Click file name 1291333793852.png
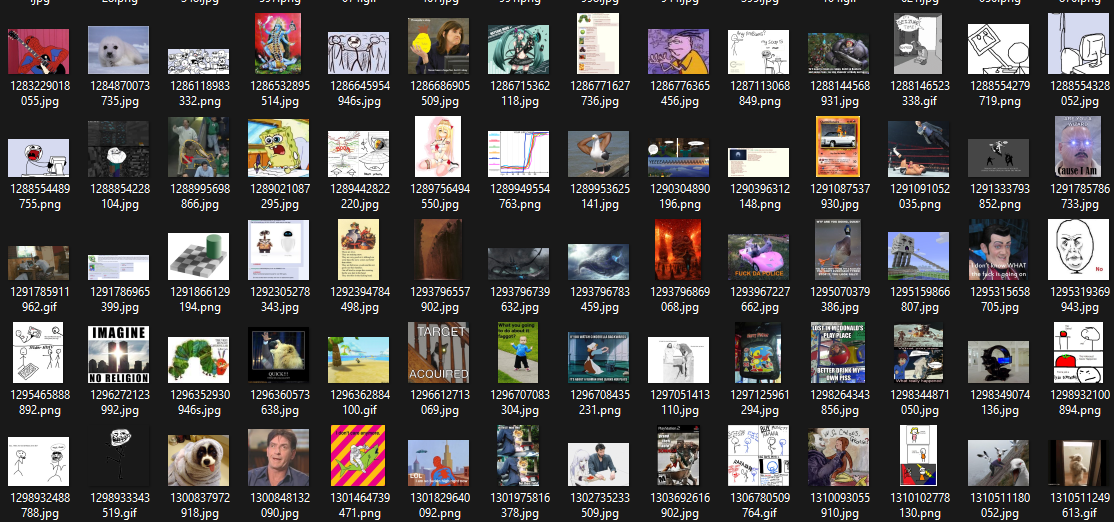Viewport: 1114px width, 522px height. 998,197
